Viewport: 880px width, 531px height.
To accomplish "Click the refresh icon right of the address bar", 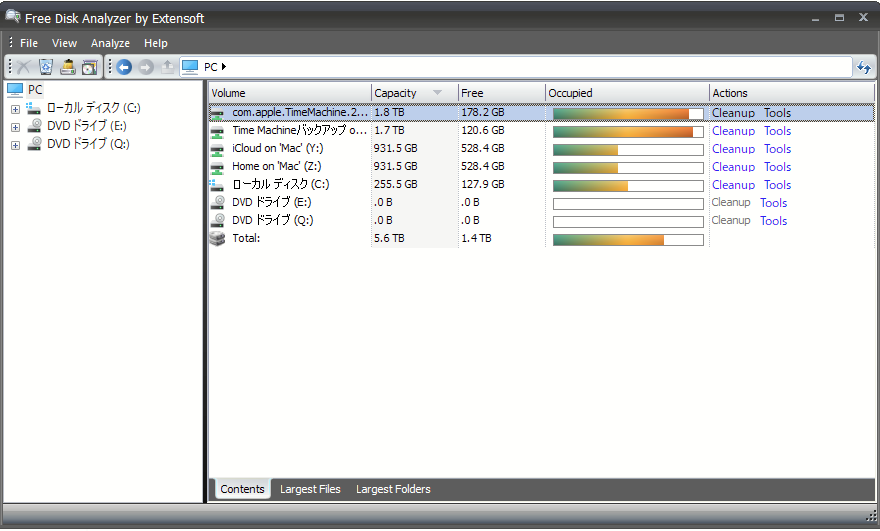I will pyautogui.click(x=864, y=67).
